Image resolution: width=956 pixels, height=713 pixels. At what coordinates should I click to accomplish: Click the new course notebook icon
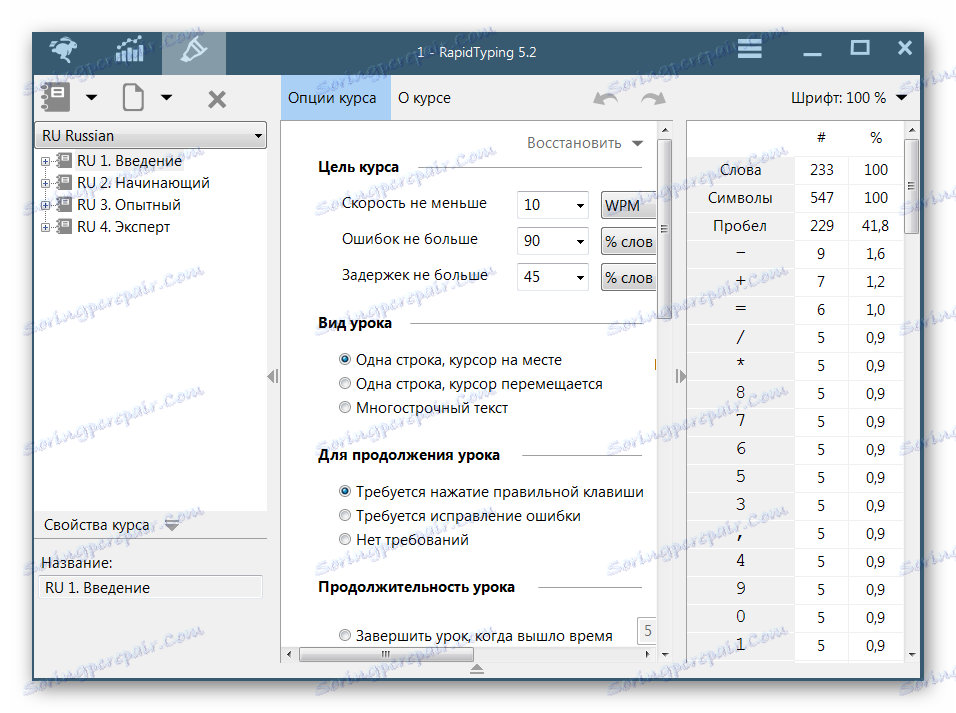point(55,98)
